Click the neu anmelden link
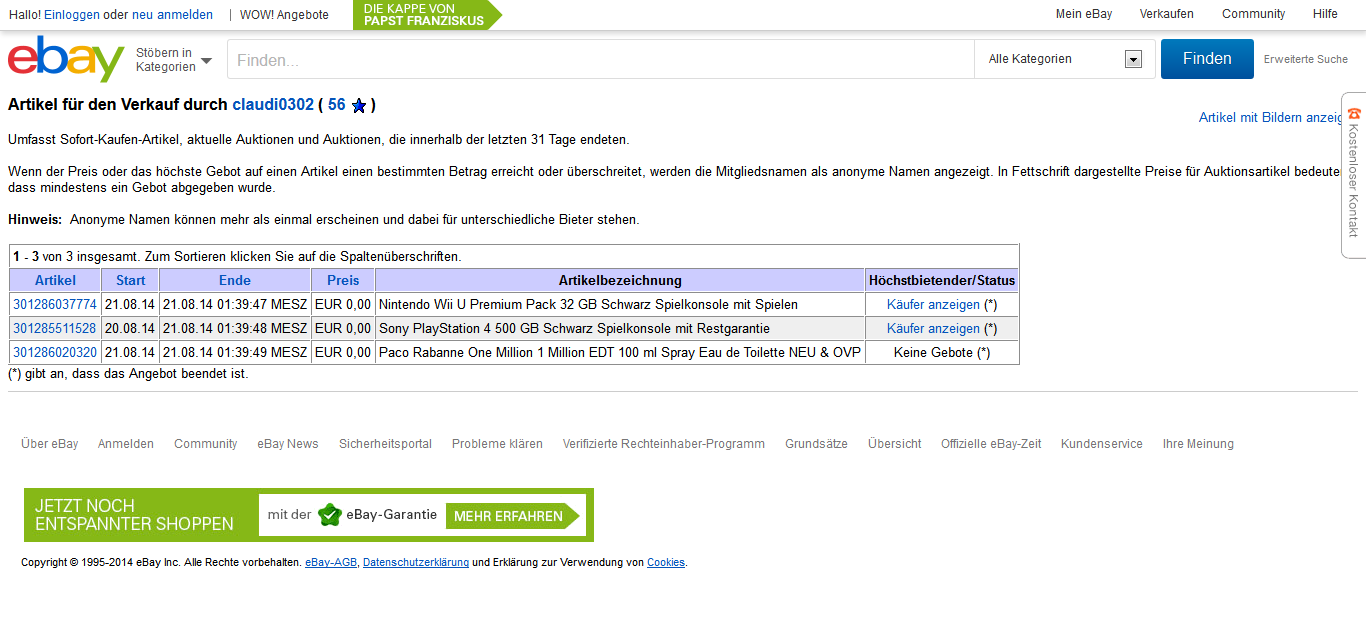The width and height of the screenshot is (1366, 634). click(172, 15)
